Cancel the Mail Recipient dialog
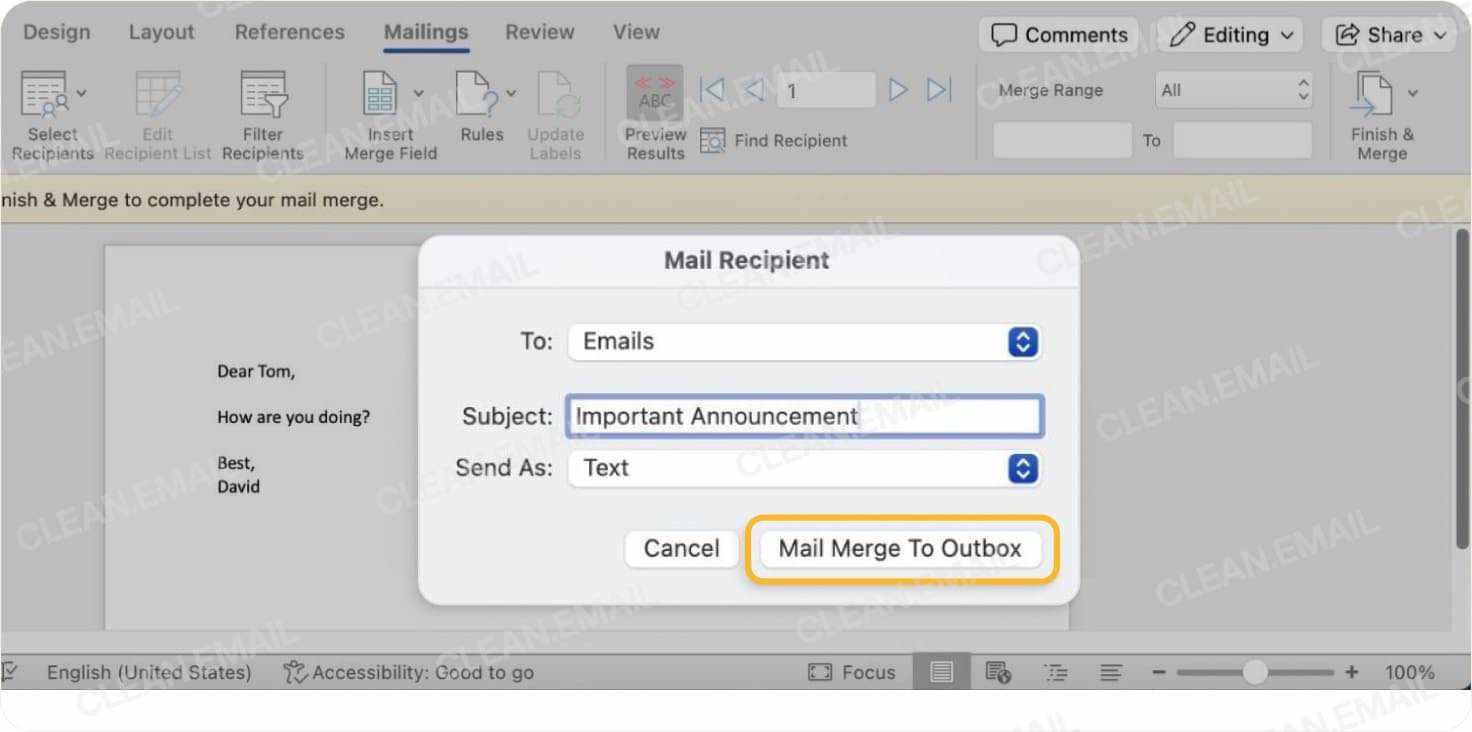Viewport: 1472px width, 732px height. tap(681, 548)
